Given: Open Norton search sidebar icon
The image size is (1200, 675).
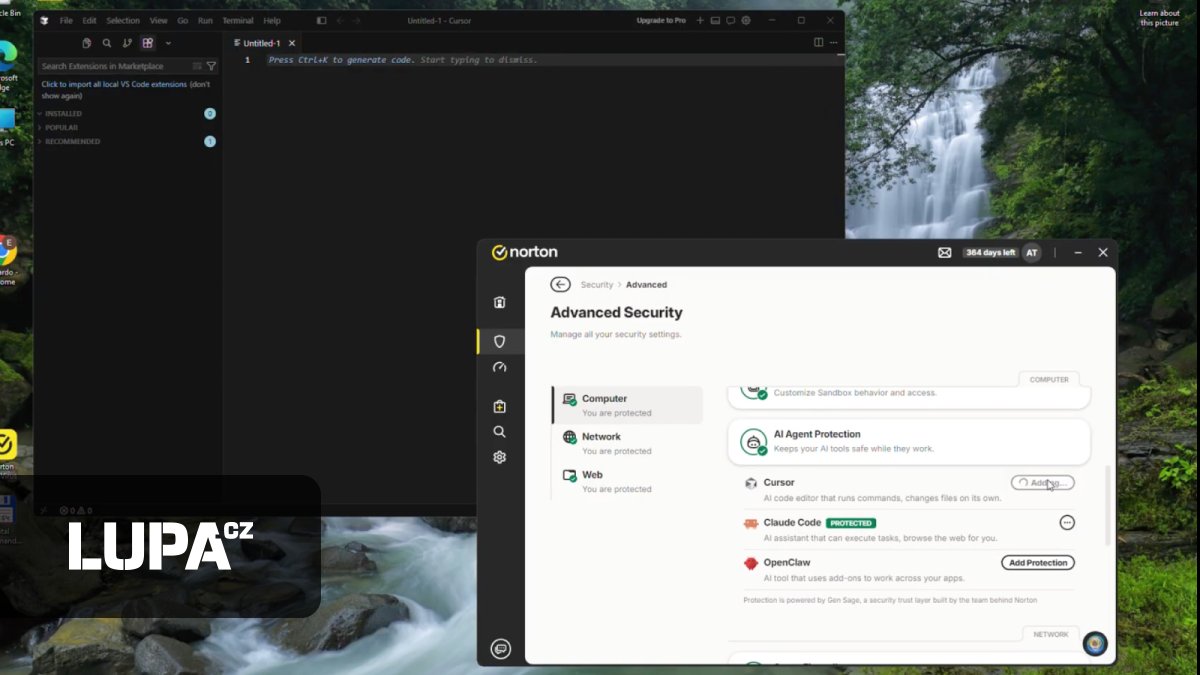Looking at the screenshot, I should tap(500, 432).
